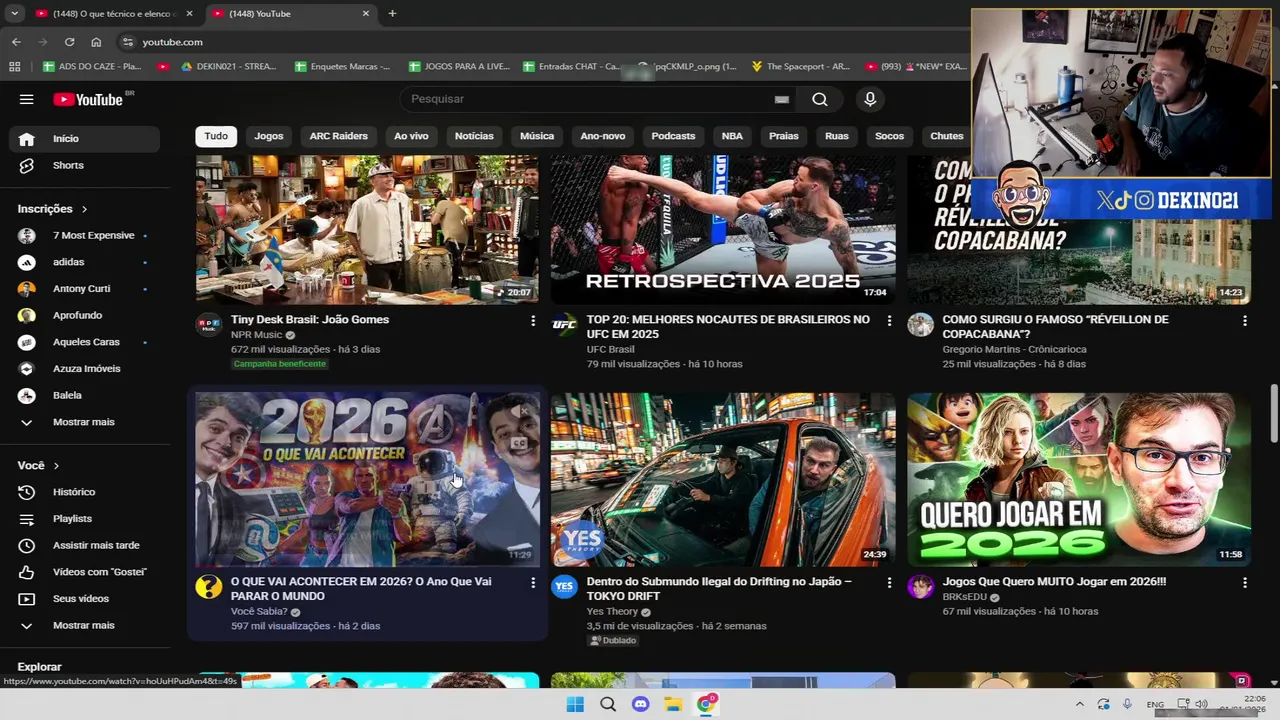Open options menu for Copacabana video
The width and height of the screenshot is (1280, 720).
pos(1245,321)
